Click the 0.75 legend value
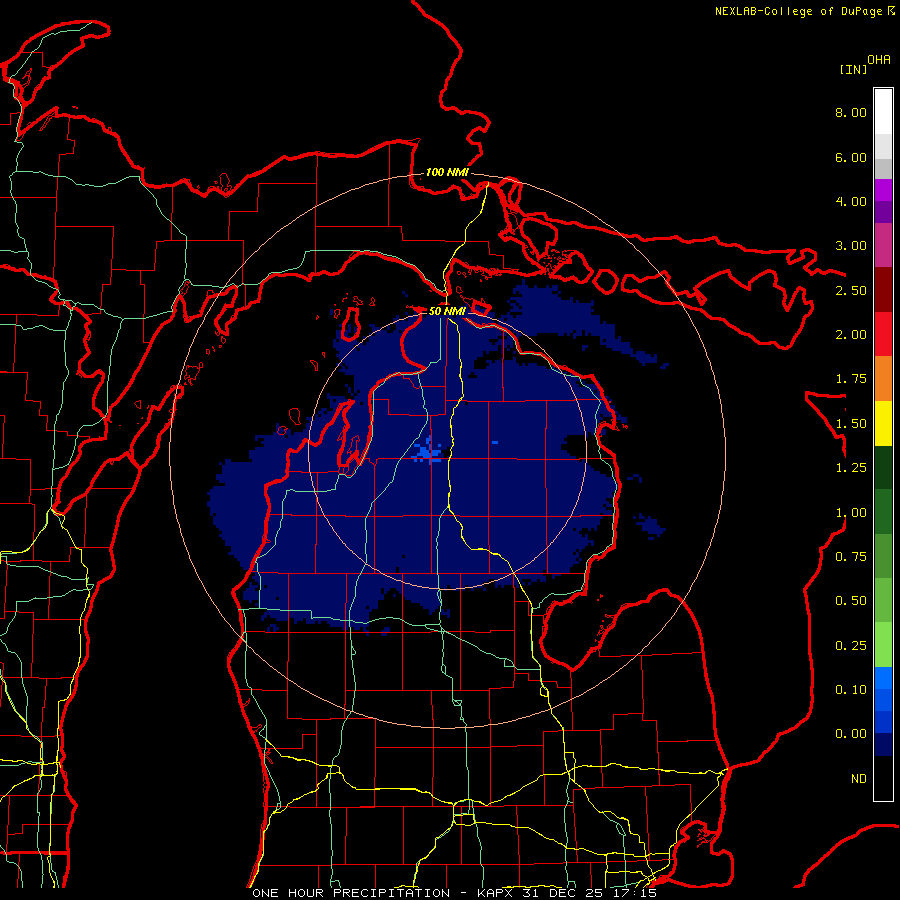This screenshot has height=900, width=900. pos(851,557)
